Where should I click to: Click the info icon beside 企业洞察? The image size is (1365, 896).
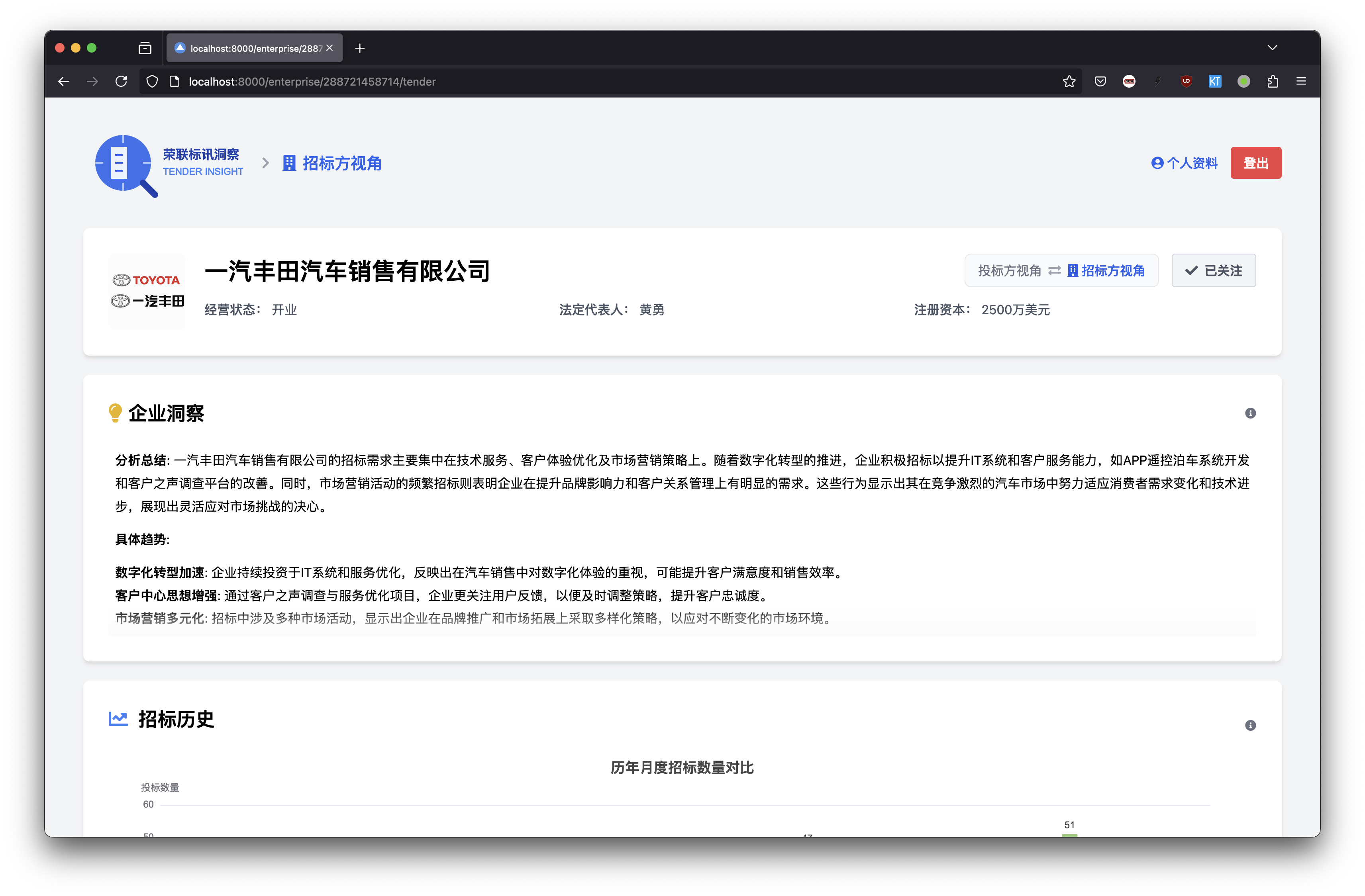click(x=1250, y=413)
